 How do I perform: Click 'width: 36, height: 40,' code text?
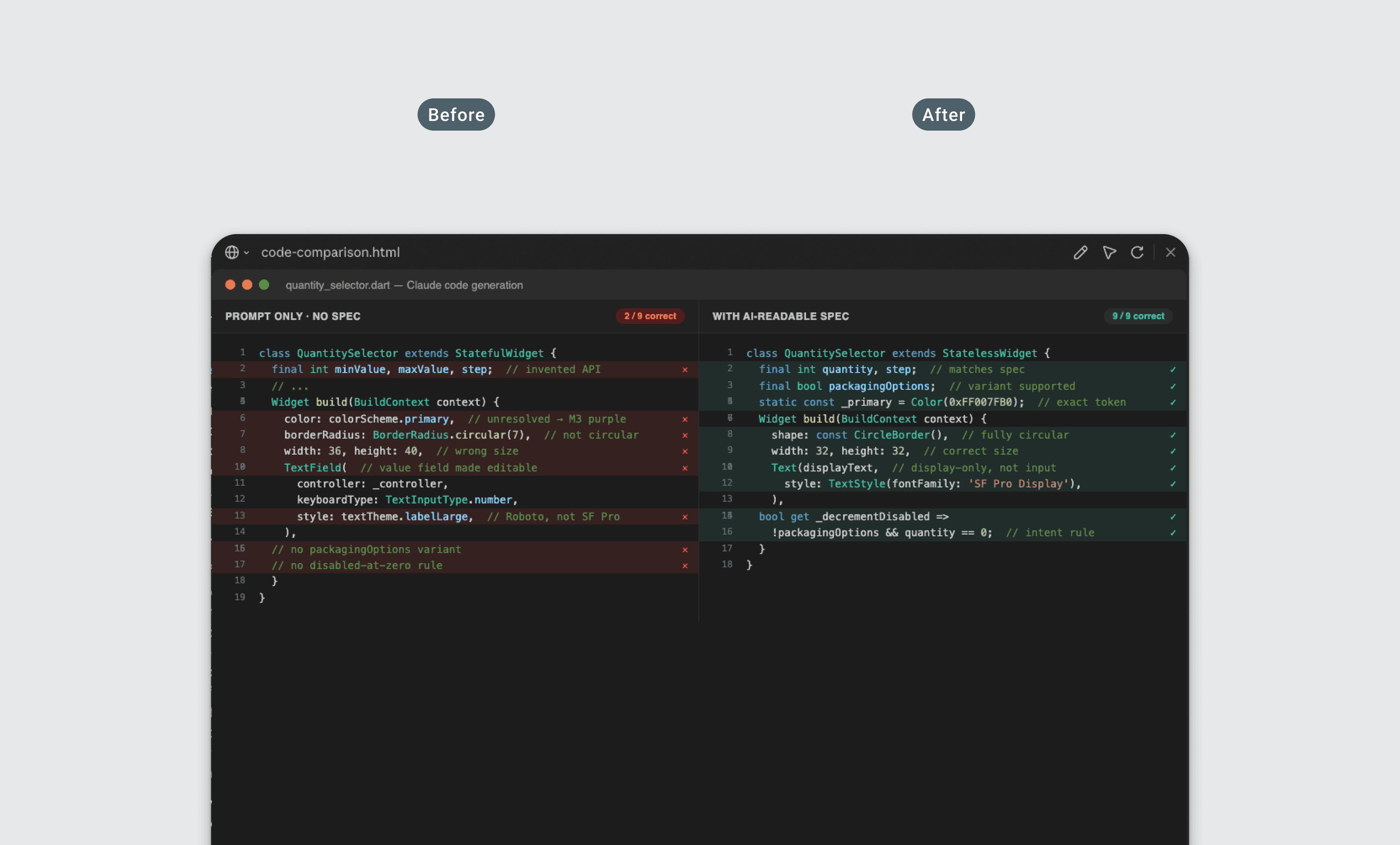click(x=353, y=451)
